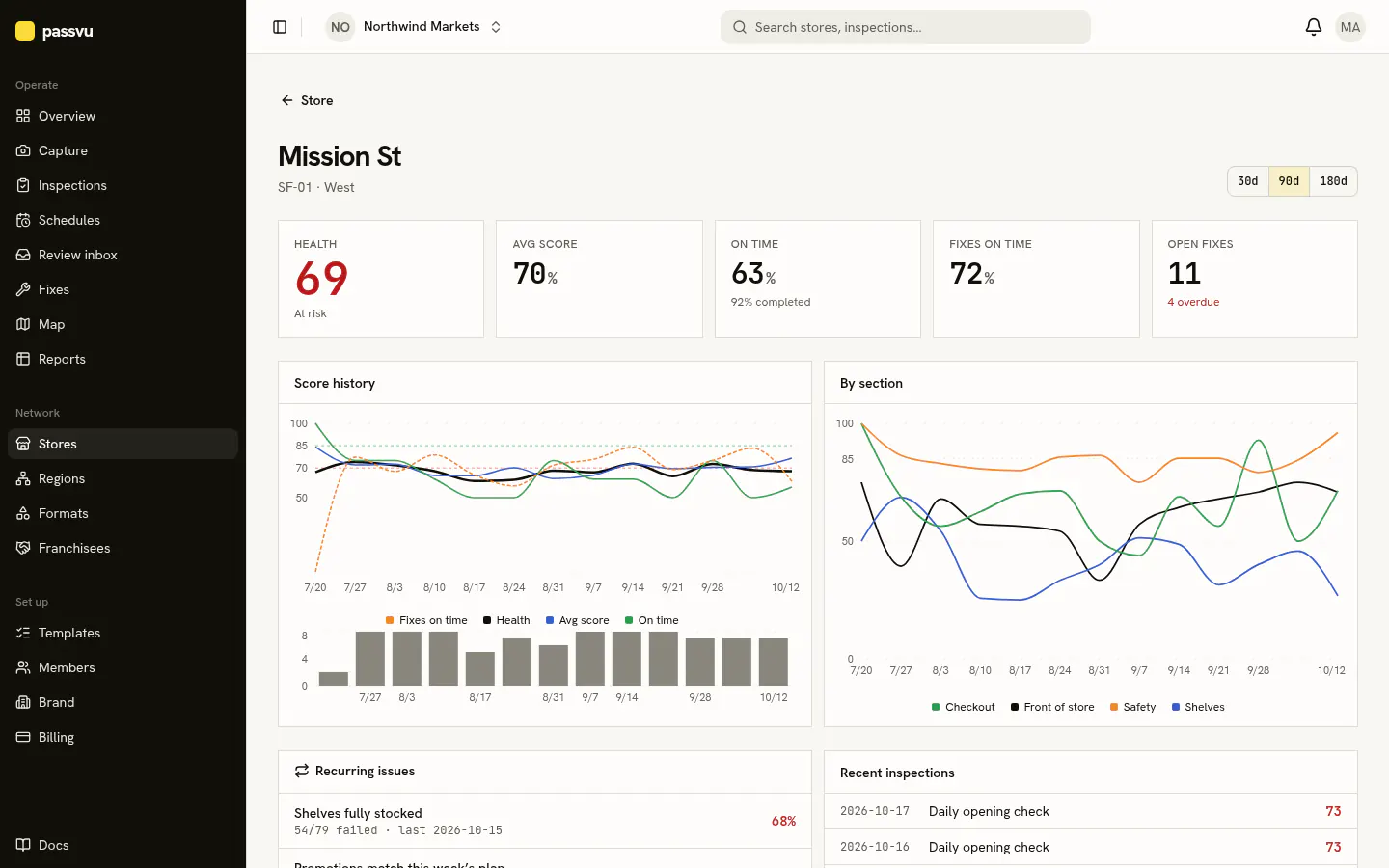The width and height of the screenshot is (1389, 868).
Task: Expand Northwind Markets organization switcher
Action: pos(415,27)
